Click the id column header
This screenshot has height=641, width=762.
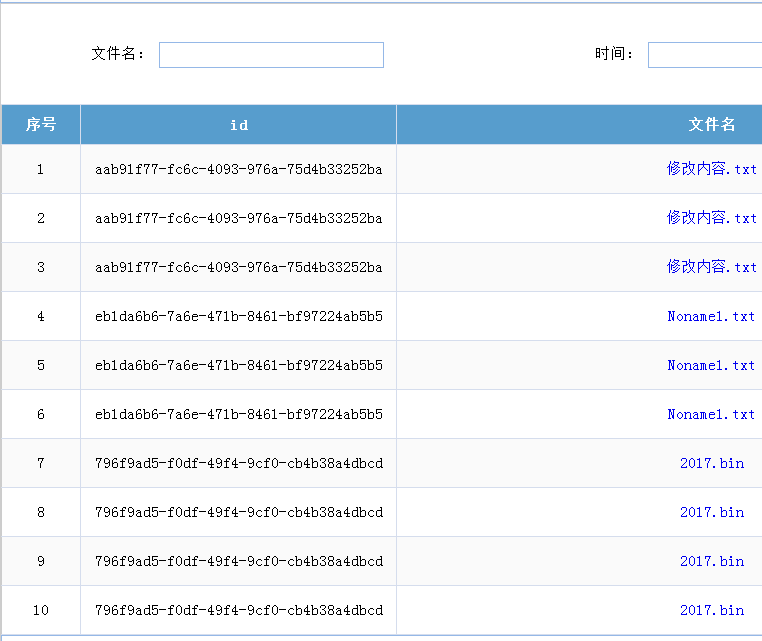pyautogui.click(x=239, y=124)
